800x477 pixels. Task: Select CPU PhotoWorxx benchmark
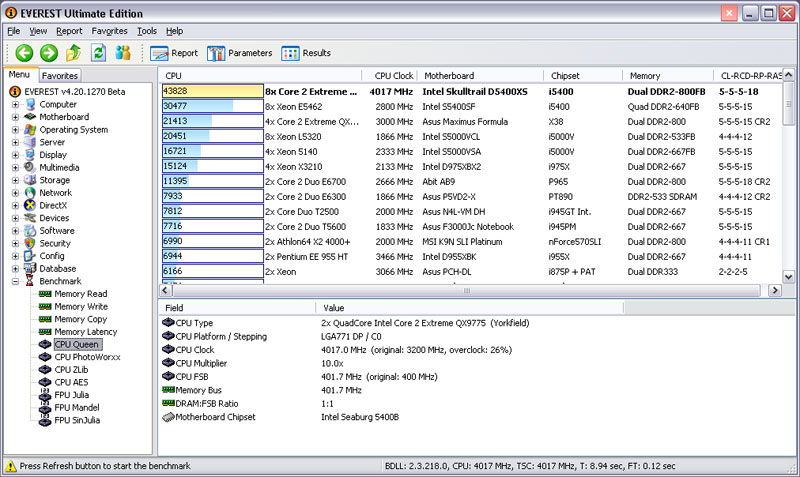coord(87,357)
